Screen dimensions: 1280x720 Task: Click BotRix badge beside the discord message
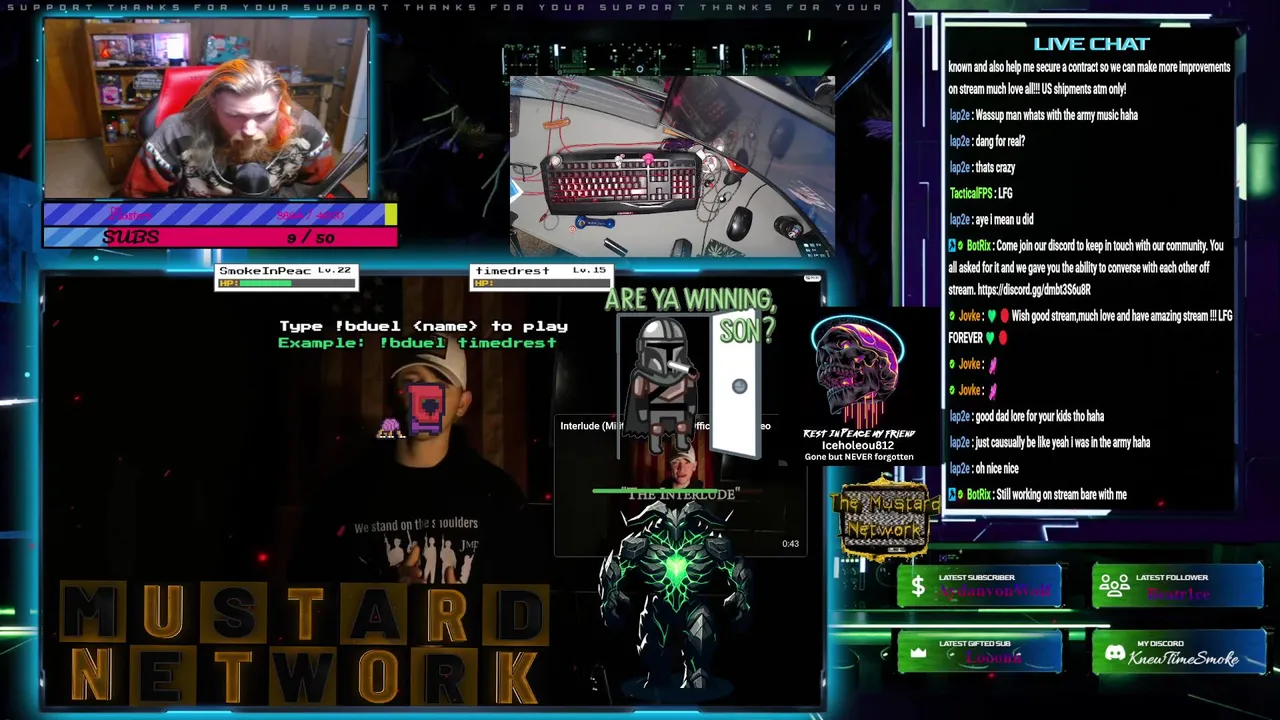click(x=952, y=245)
